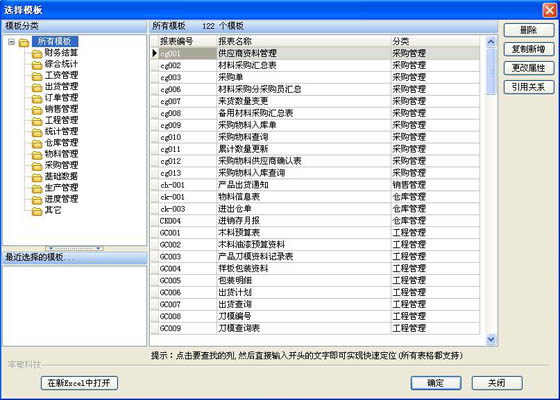Open the 其它 folder icon
The image size is (560, 400).
37,211
